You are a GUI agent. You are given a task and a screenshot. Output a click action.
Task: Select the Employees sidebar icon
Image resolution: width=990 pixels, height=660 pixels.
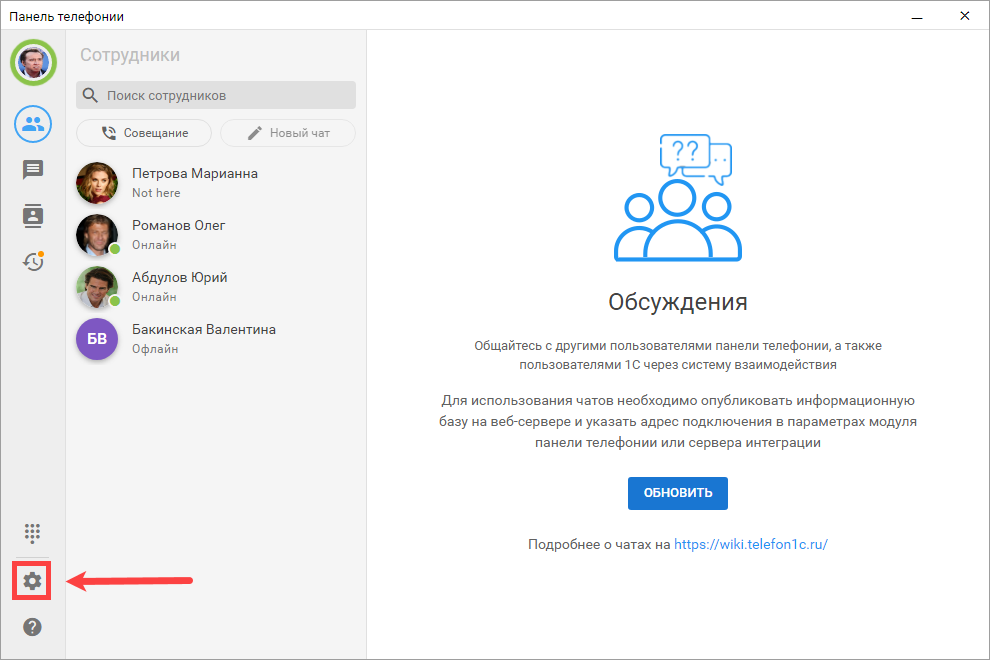[x=33, y=124]
